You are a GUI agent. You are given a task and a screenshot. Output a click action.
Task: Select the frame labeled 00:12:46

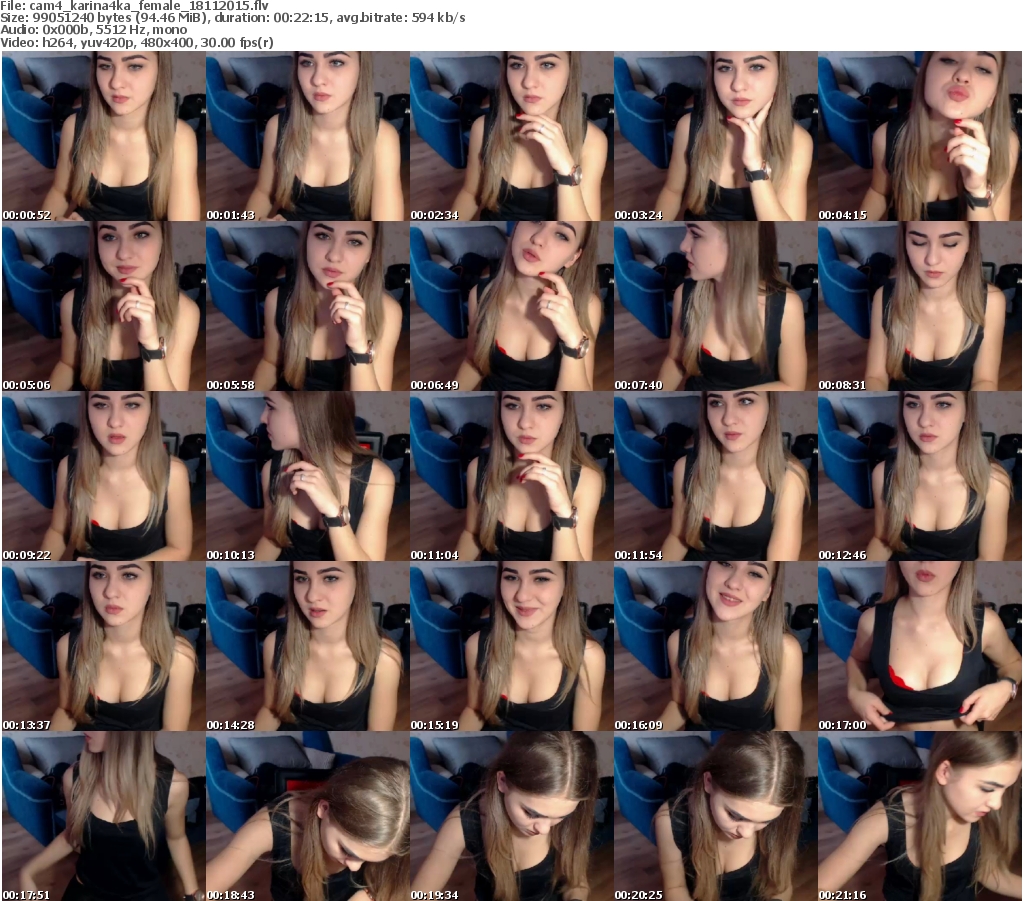click(x=920, y=476)
